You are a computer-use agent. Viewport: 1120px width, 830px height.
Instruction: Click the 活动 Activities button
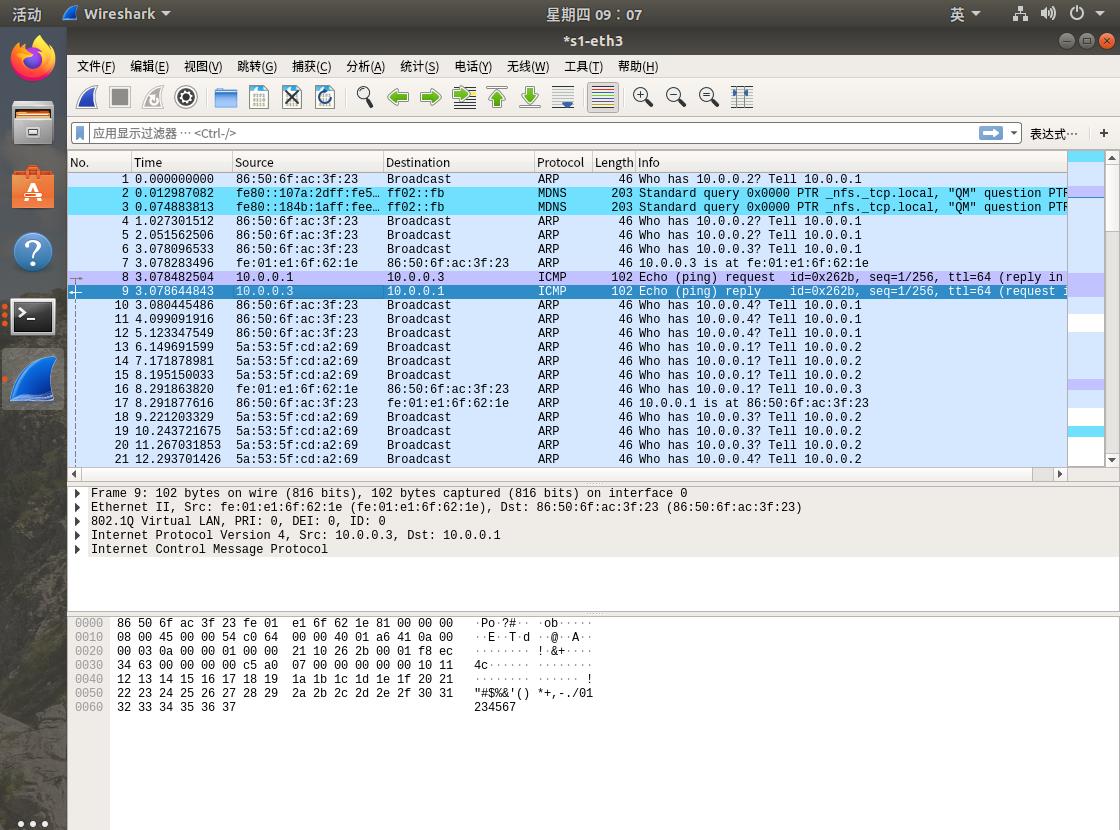coord(27,14)
